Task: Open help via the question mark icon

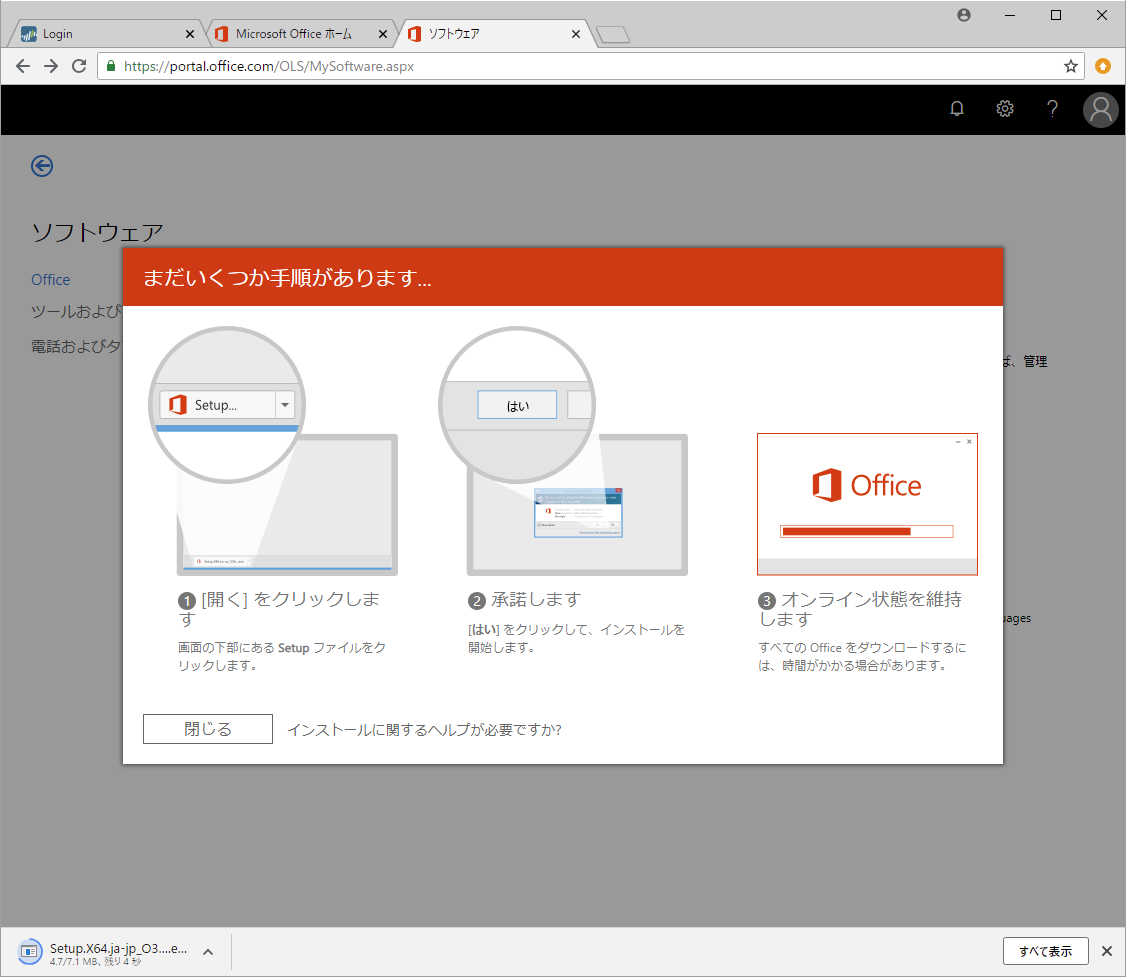Action: pos(1052,108)
